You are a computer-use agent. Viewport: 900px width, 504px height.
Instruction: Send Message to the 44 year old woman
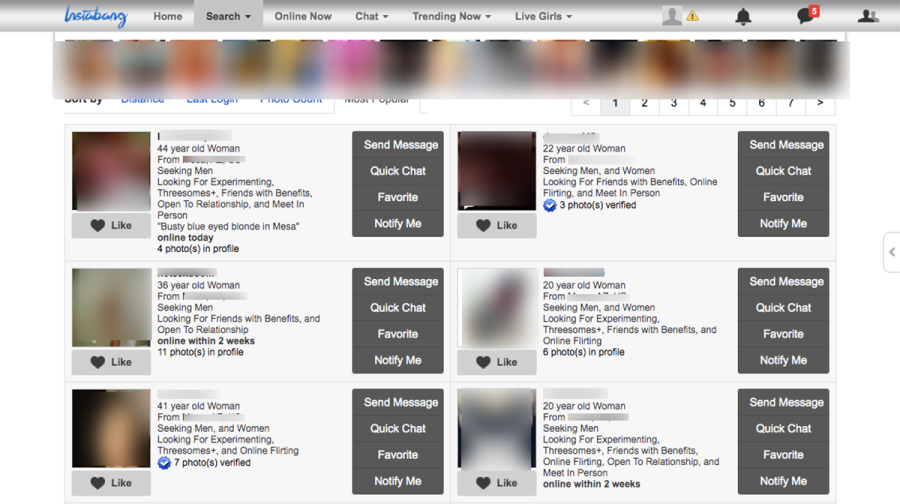point(398,145)
